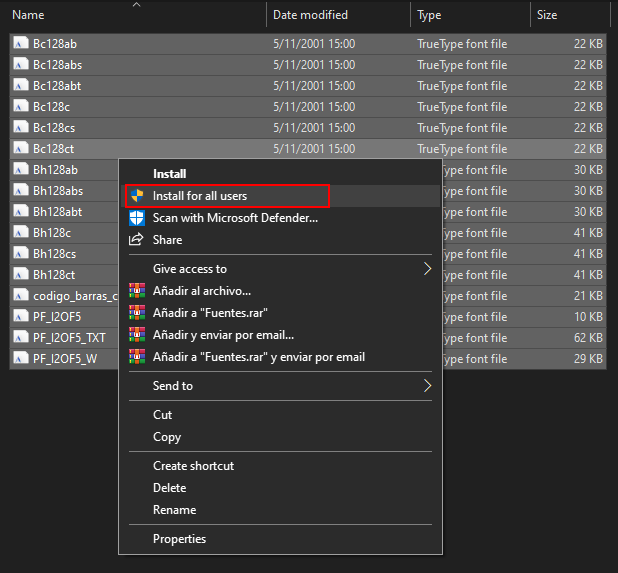Click the font file icon beside Bh128ct
This screenshot has width=618, height=573.
click(20, 275)
